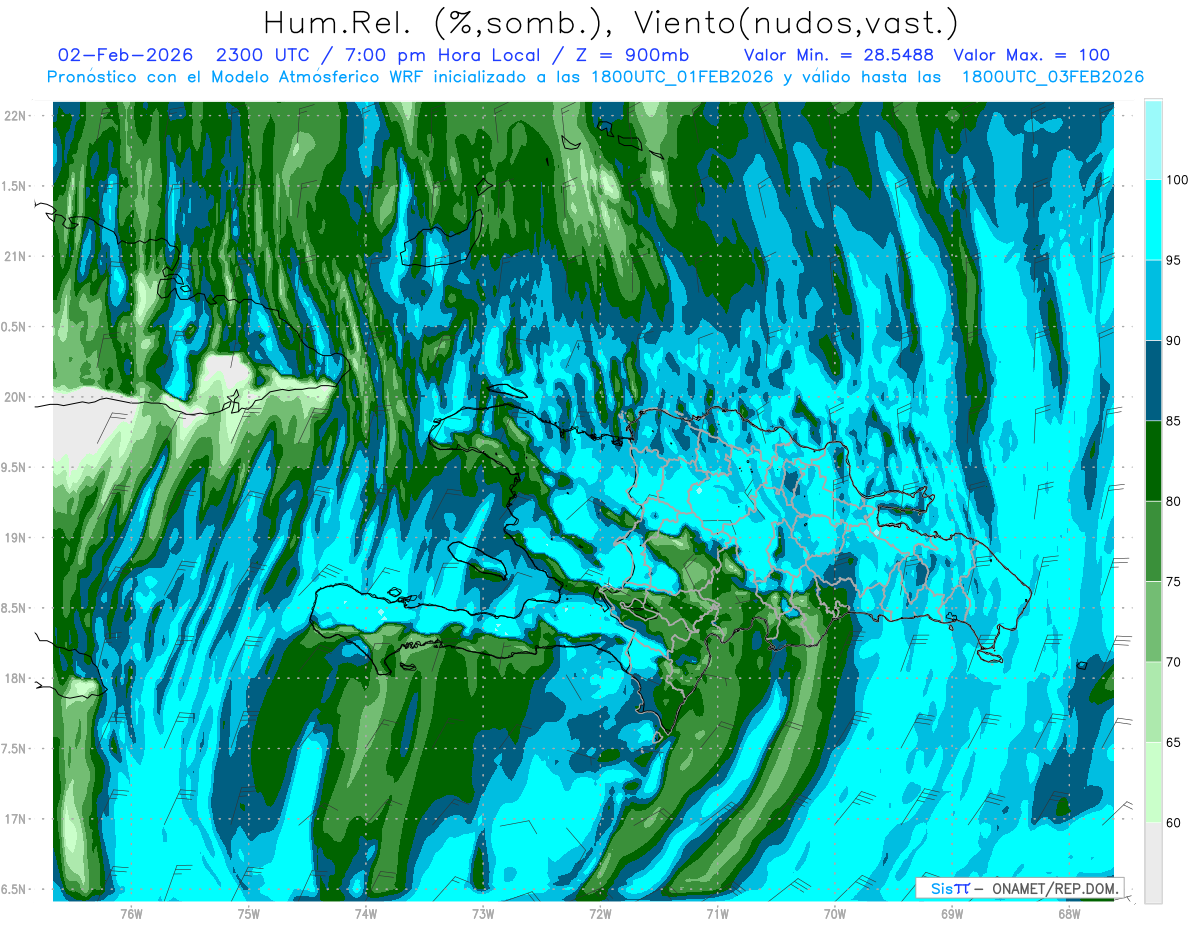Click the '69W' longitude label
This screenshot has width=1200, height=927.
pyautogui.click(x=952, y=914)
